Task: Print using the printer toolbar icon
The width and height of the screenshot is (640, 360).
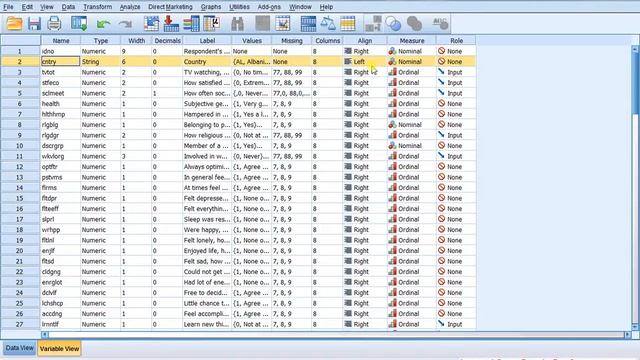Action: 54,24
